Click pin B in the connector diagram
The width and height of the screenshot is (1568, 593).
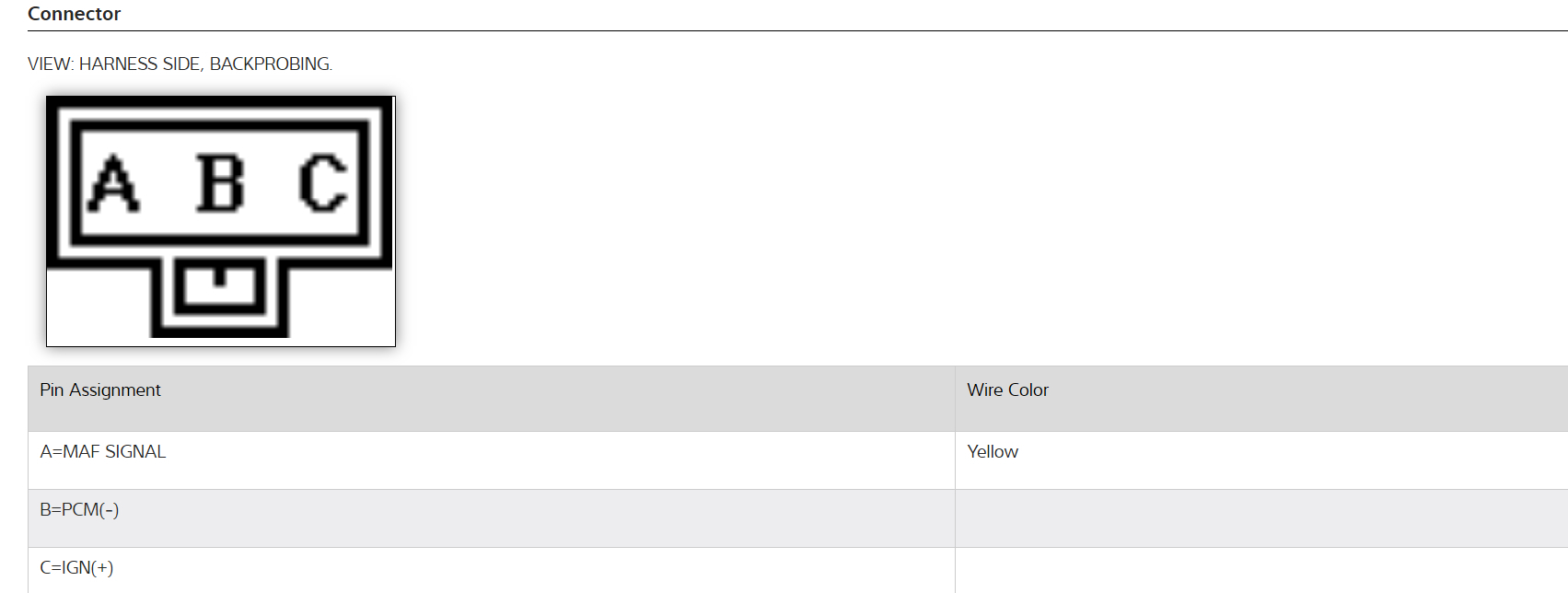click(x=221, y=184)
